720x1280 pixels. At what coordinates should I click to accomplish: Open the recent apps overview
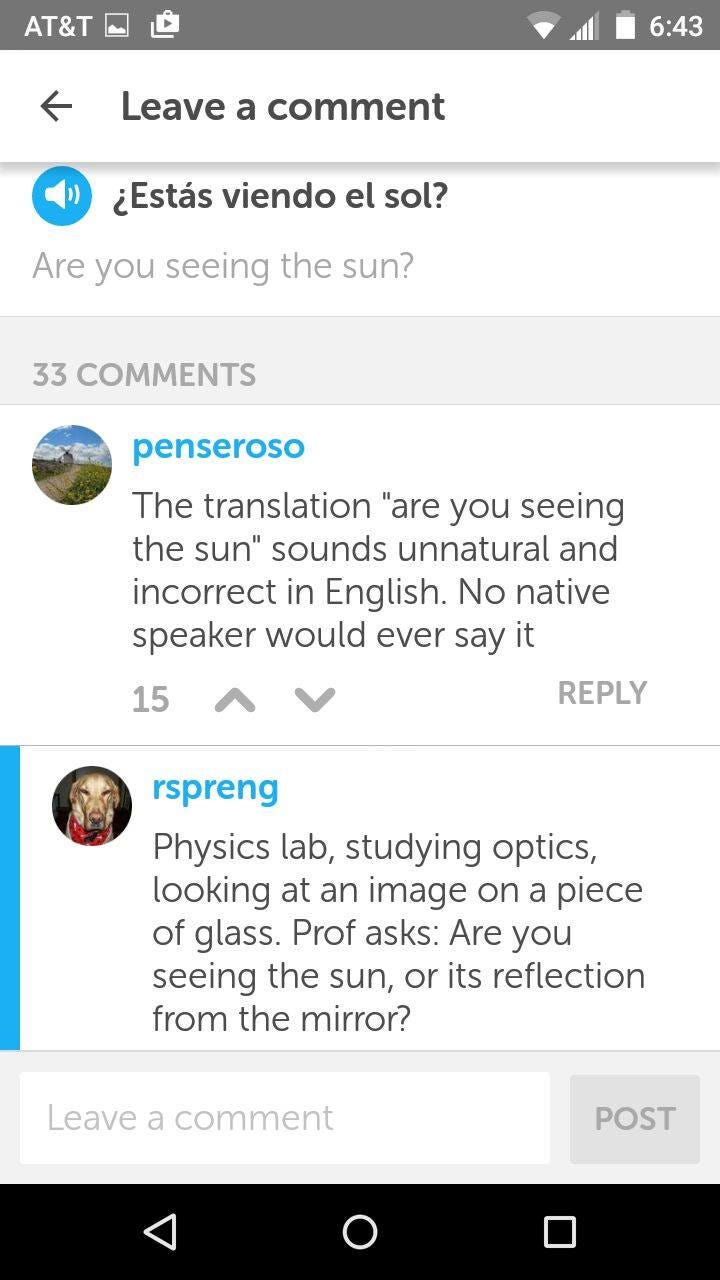560,1232
